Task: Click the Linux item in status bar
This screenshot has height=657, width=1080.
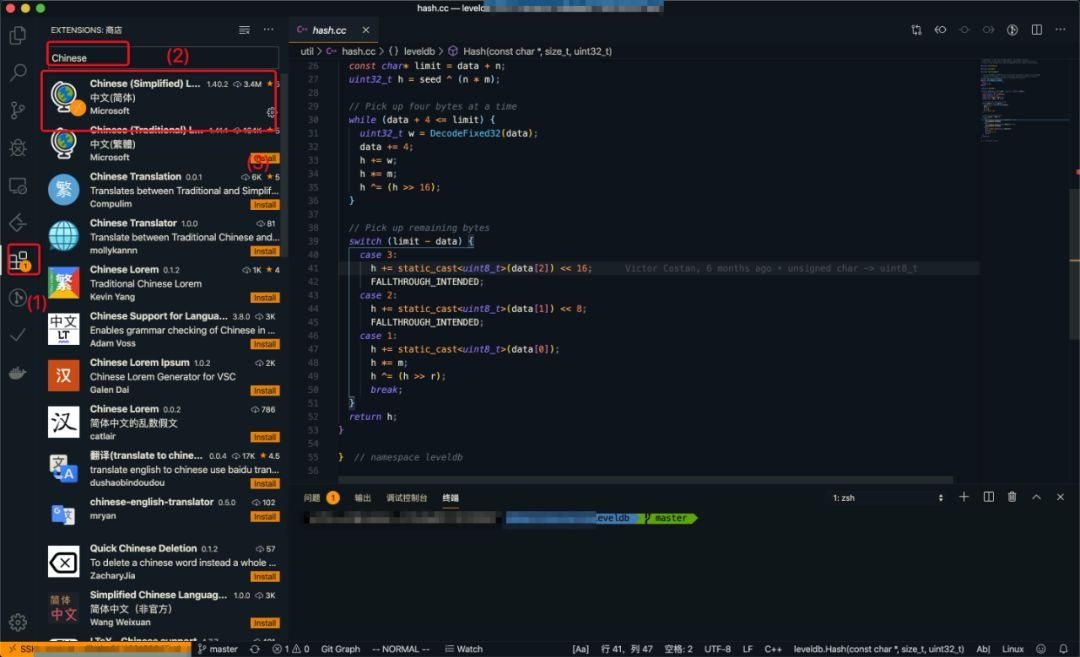Action: coord(1012,649)
